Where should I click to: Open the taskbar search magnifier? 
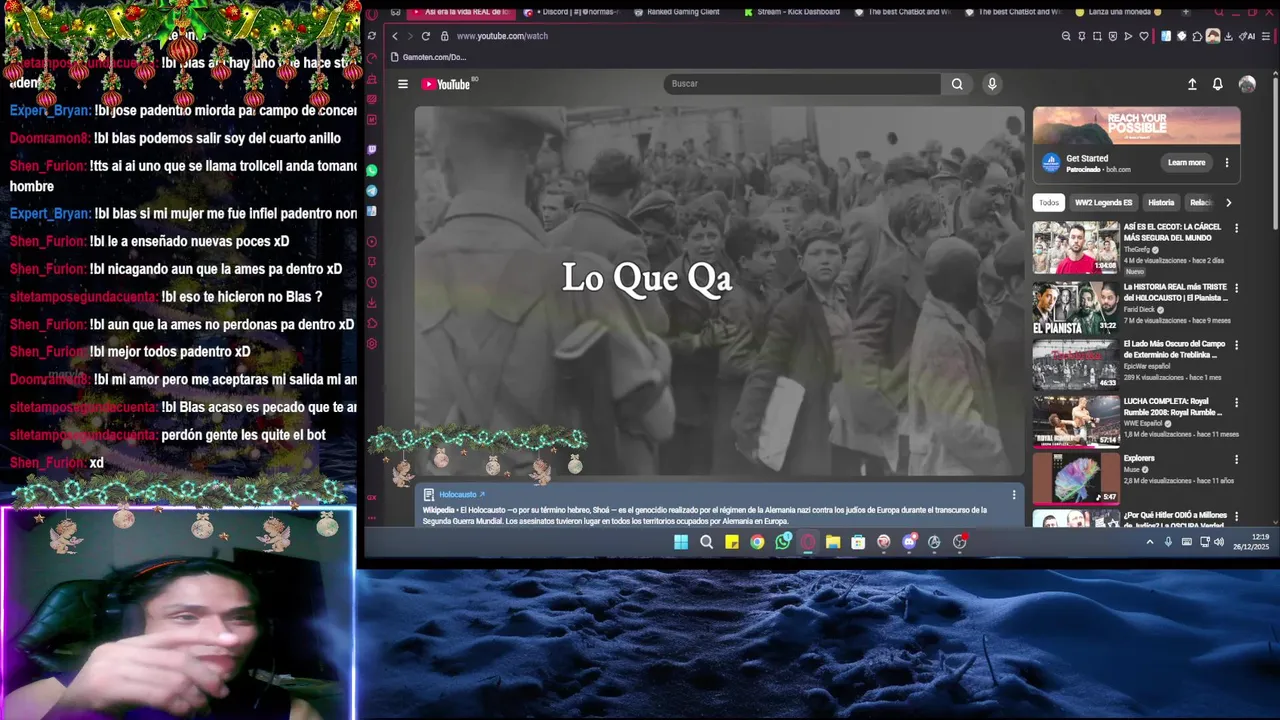click(706, 542)
